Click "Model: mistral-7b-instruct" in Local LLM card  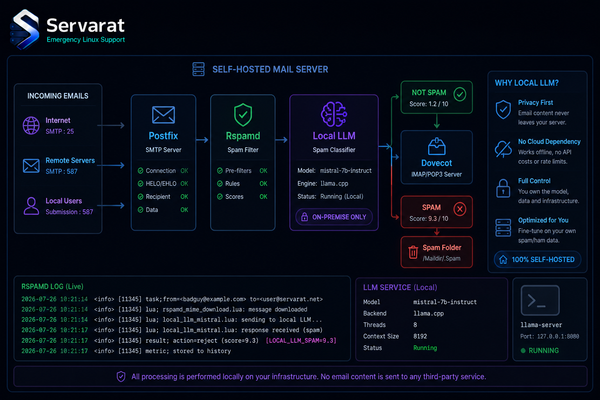[334, 171]
